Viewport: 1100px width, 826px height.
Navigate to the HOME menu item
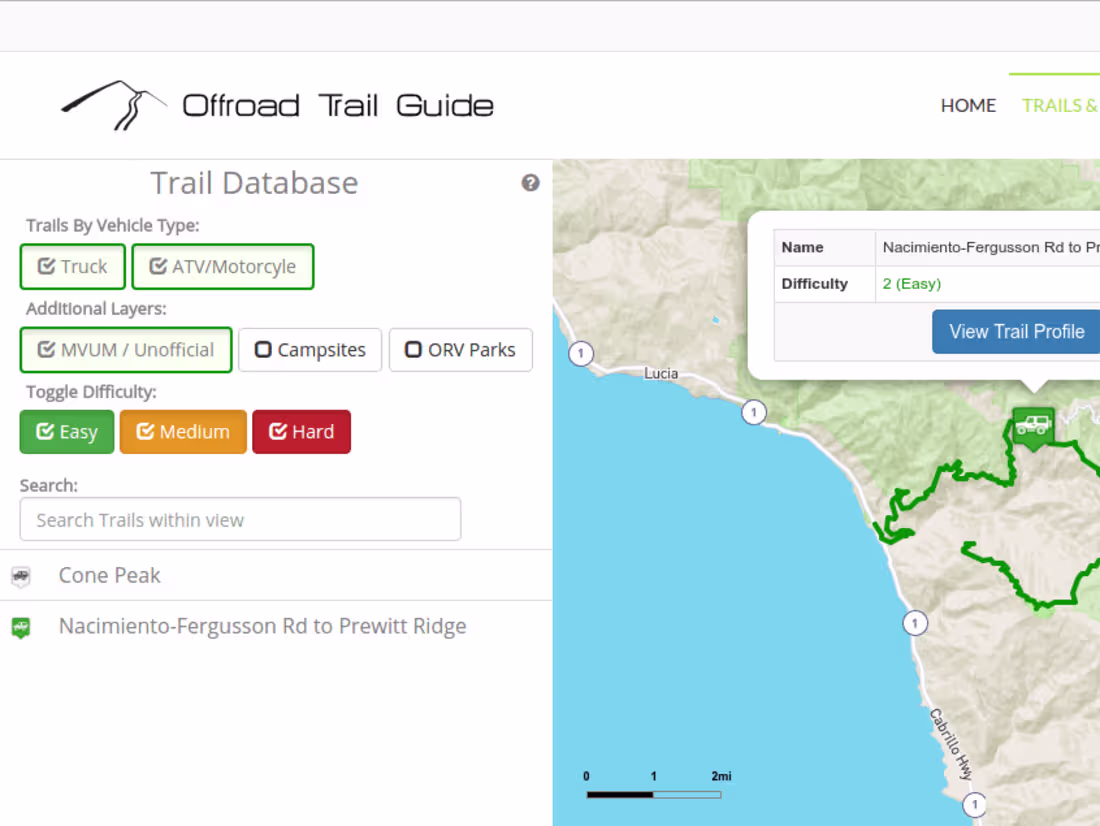pos(968,105)
